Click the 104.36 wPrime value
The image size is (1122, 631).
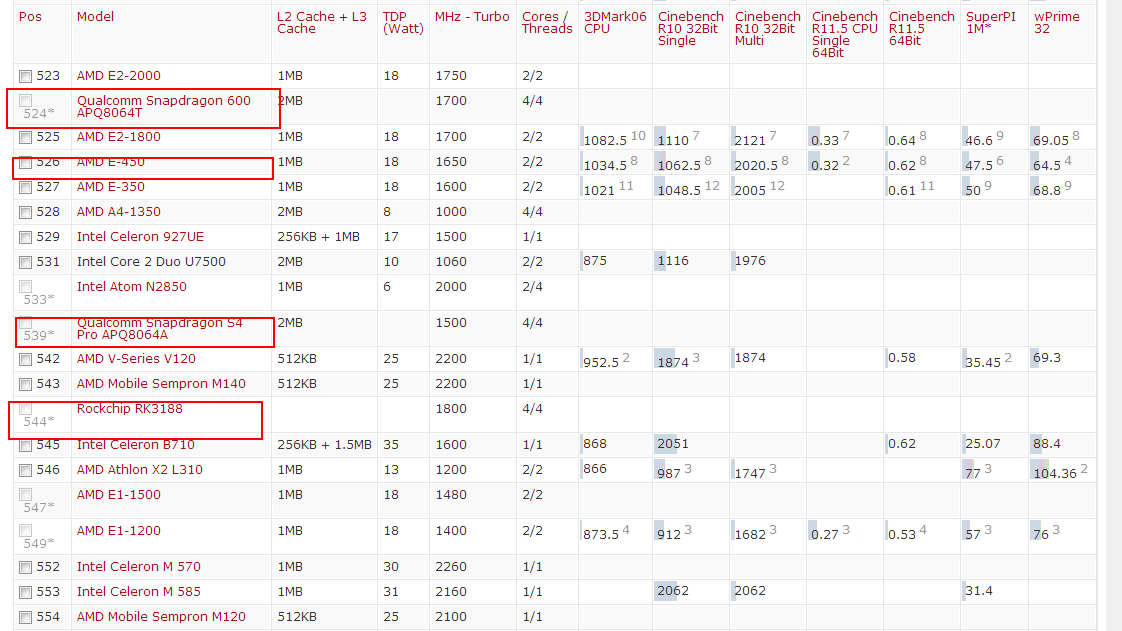click(x=1055, y=474)
